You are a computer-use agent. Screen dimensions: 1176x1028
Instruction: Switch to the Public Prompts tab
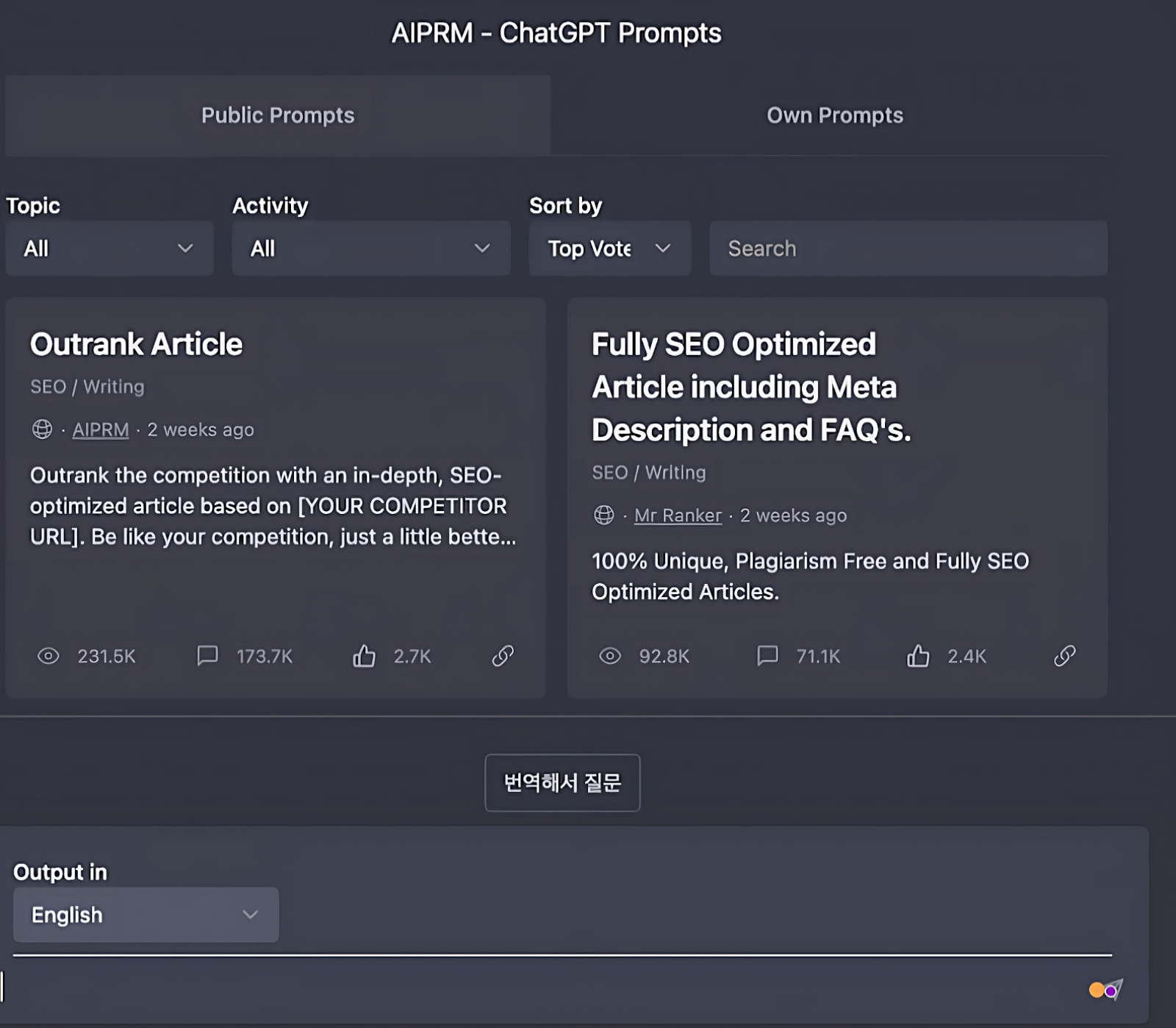tap(278, 115)
